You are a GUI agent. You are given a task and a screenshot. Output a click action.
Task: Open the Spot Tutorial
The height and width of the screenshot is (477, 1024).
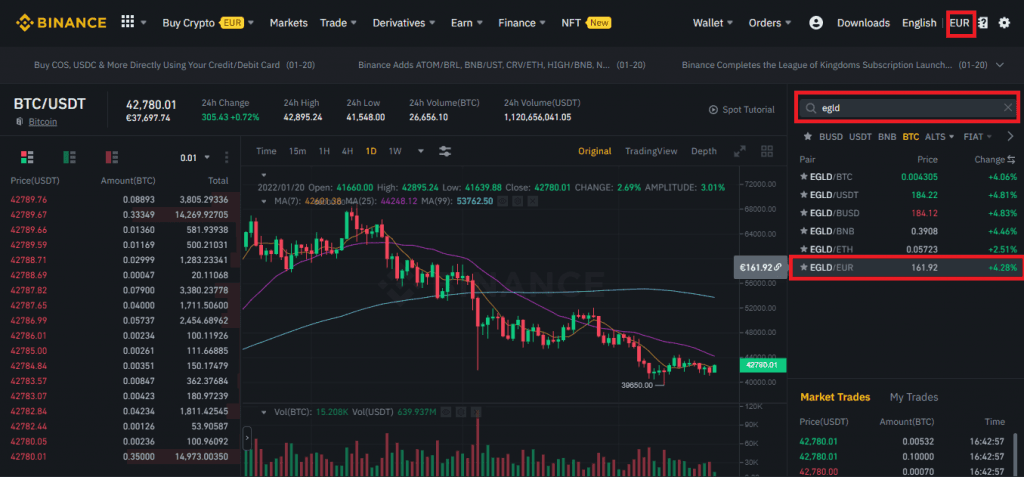[741, 109]
